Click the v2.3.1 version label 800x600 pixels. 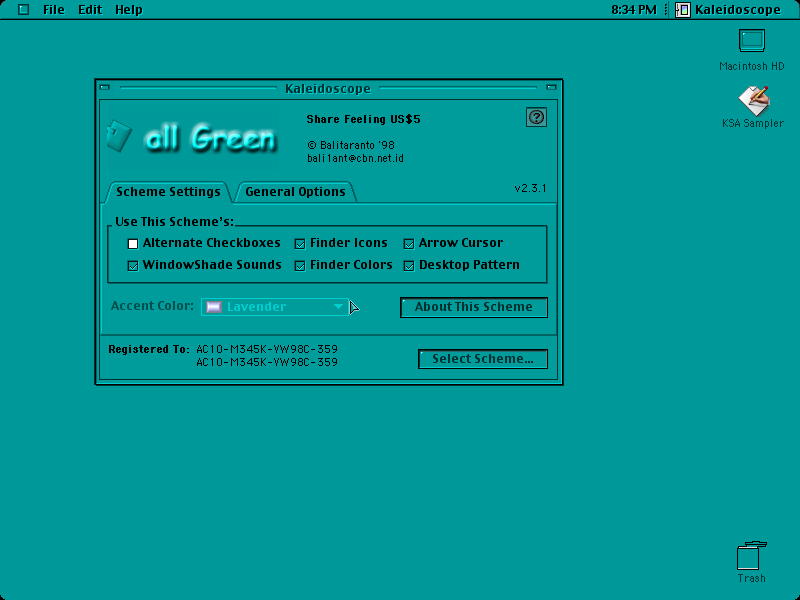tap(530, 188)
